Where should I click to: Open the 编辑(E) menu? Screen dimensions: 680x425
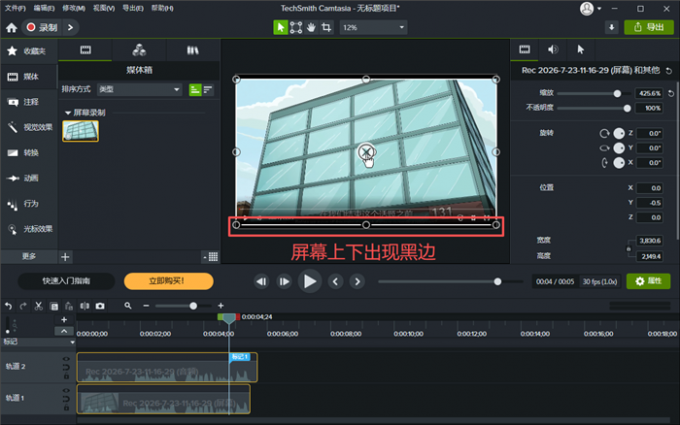click(44, 8)
